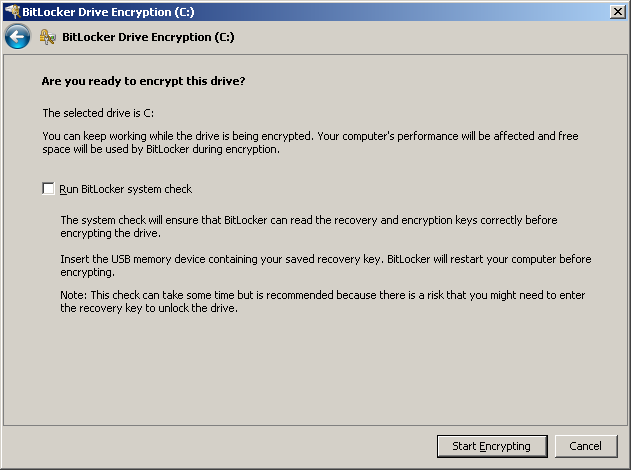Go back using the blue arrow button
Screen dimensions: 631x470
pyautogui.click(x=17, y=37)
